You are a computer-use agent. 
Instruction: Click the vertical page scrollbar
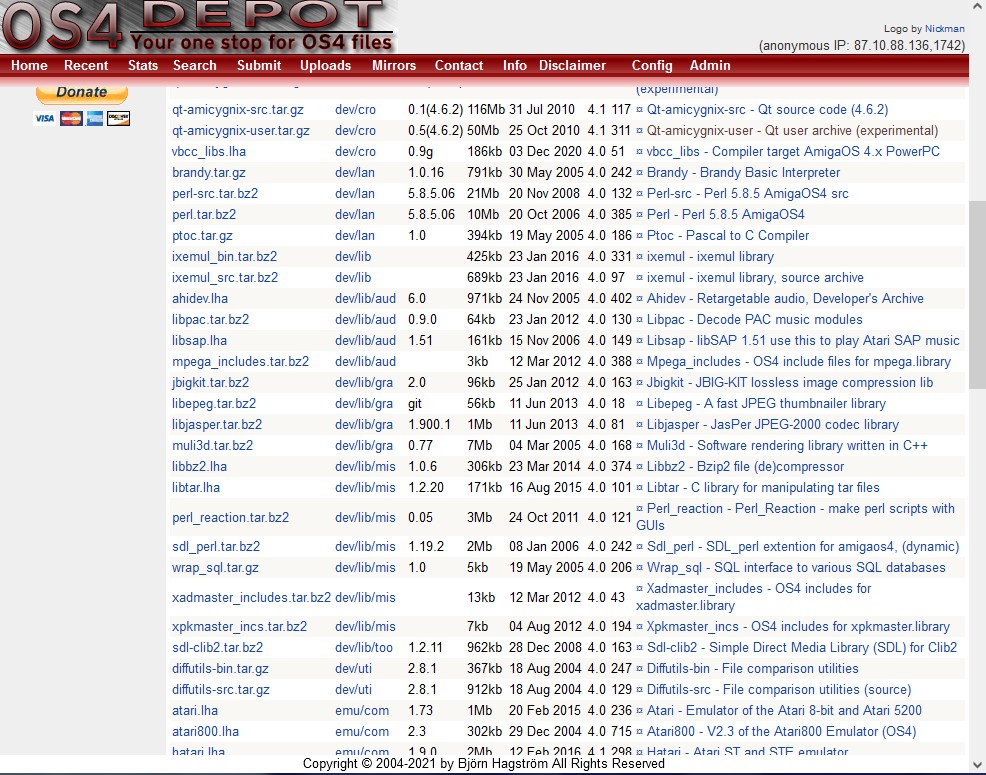pos(977,300)
